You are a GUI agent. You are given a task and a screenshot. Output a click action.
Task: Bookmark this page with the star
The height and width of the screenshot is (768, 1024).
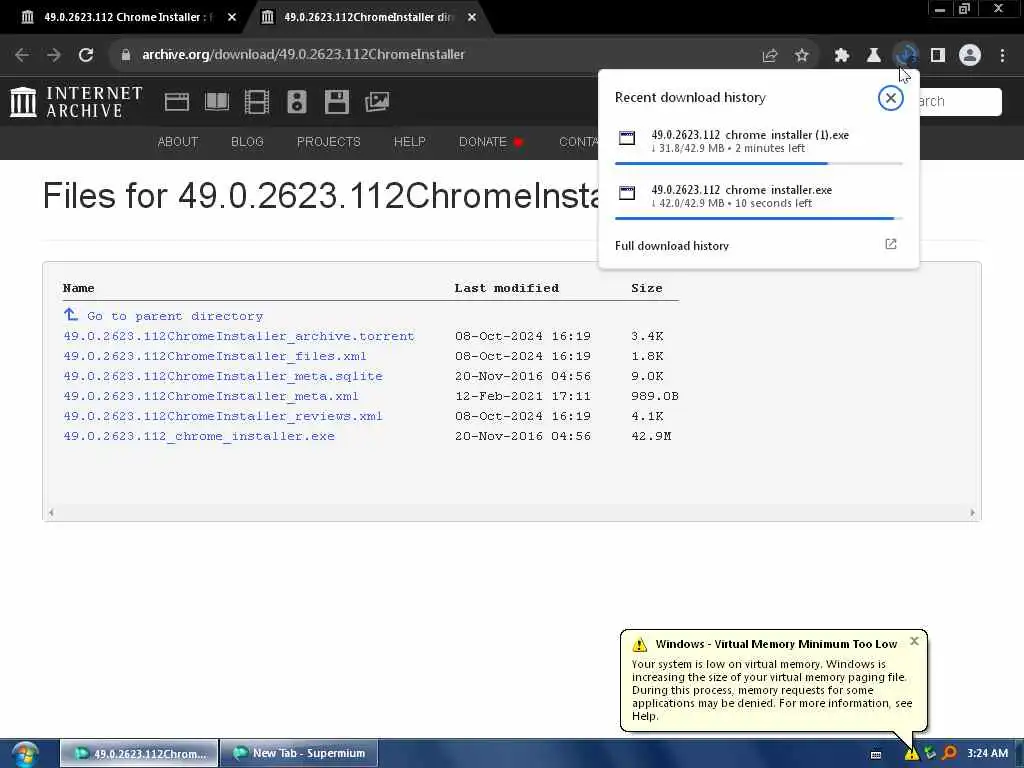(802, 56)
